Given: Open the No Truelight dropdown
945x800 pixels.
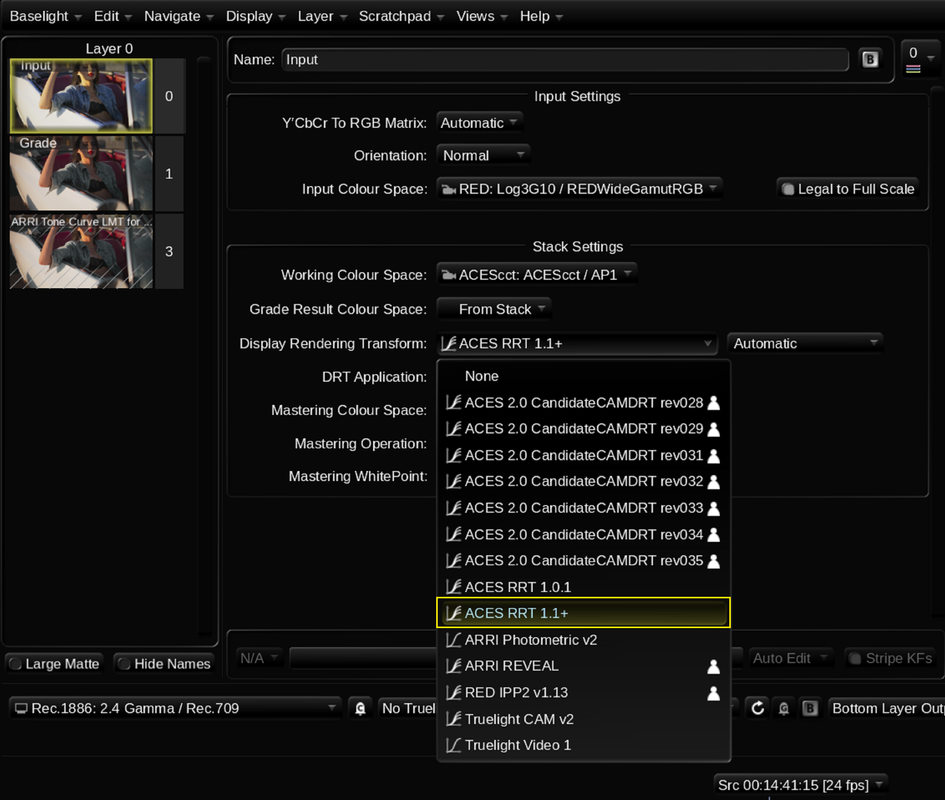Looking at the screenshot, I should (408, 708).
